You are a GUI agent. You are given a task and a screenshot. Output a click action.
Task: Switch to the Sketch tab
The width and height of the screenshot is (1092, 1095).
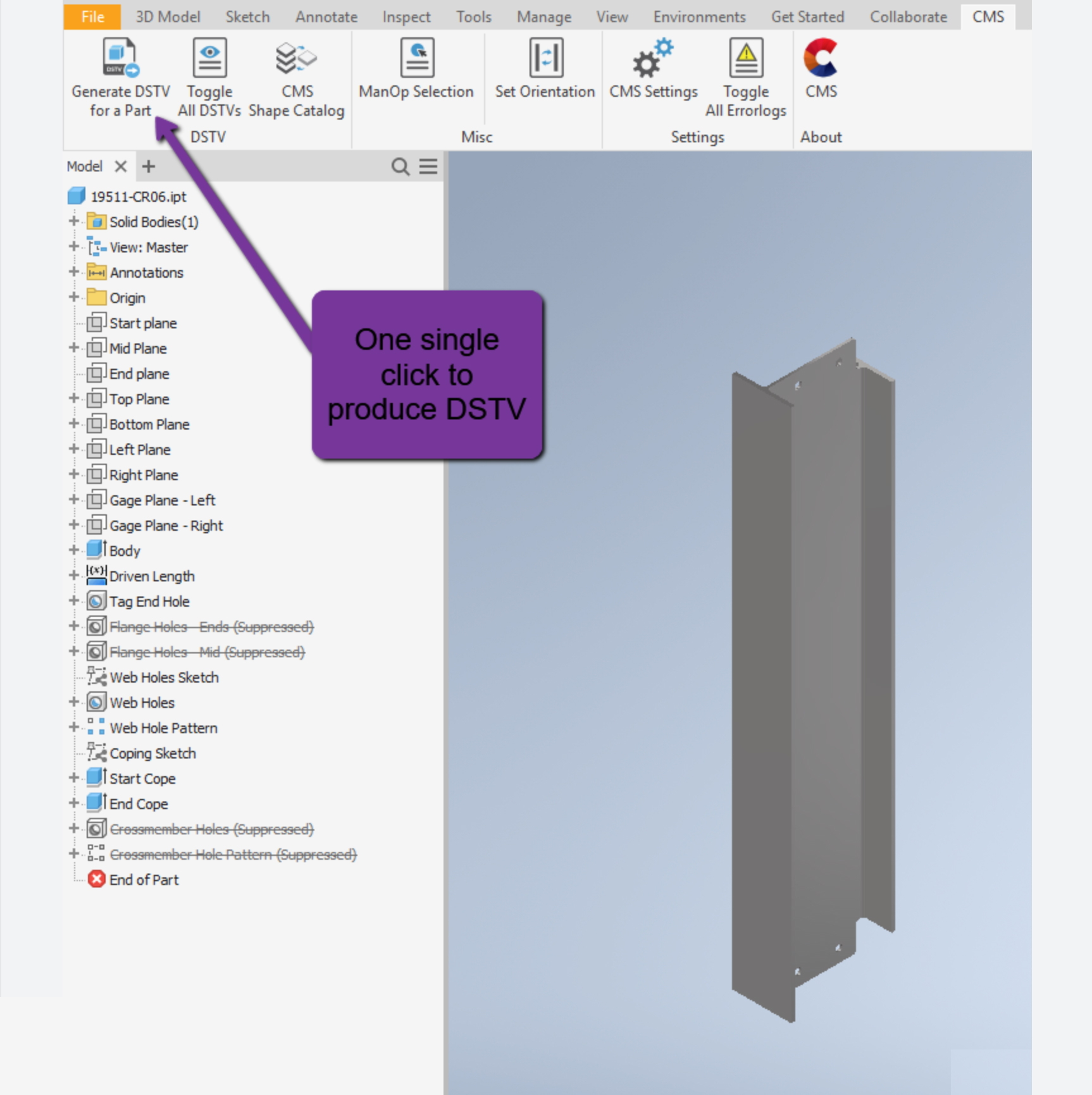(x=247, y=17)
